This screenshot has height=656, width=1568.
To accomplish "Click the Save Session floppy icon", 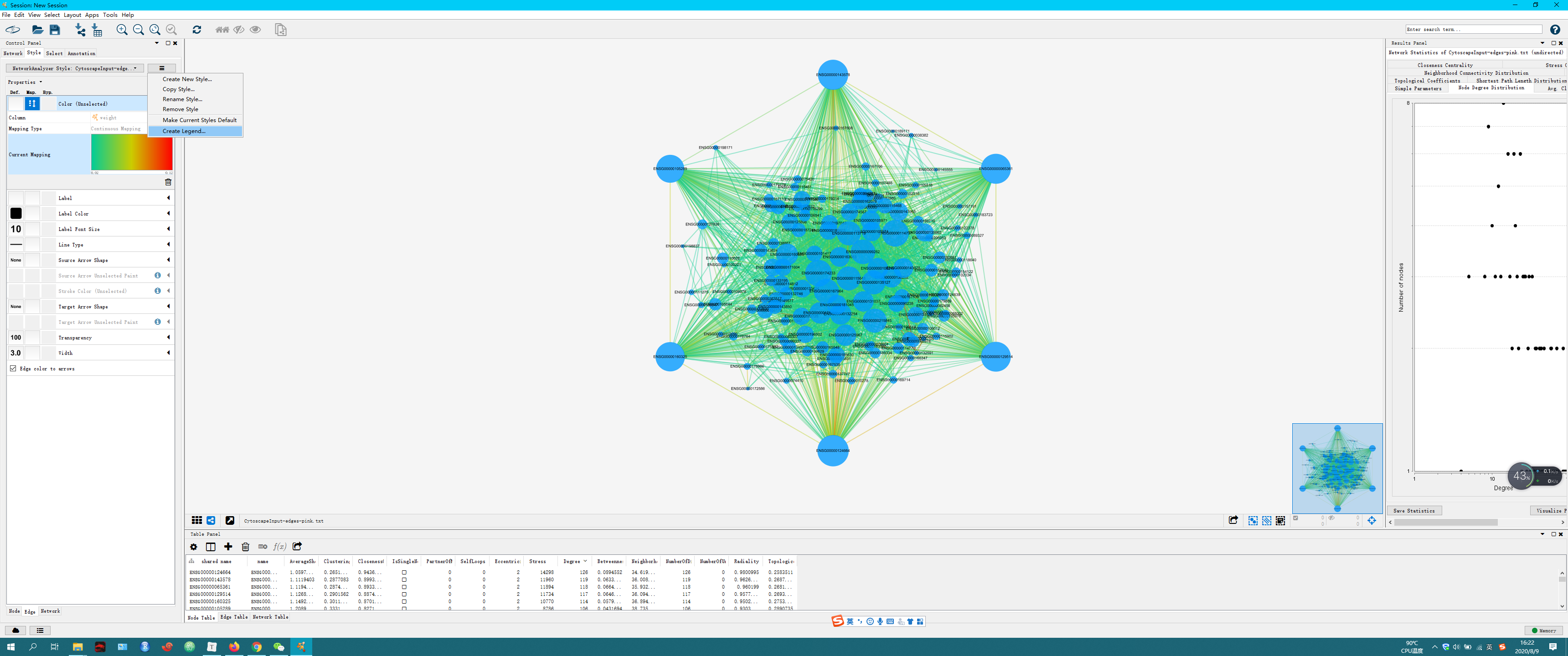I will (55, 29).
